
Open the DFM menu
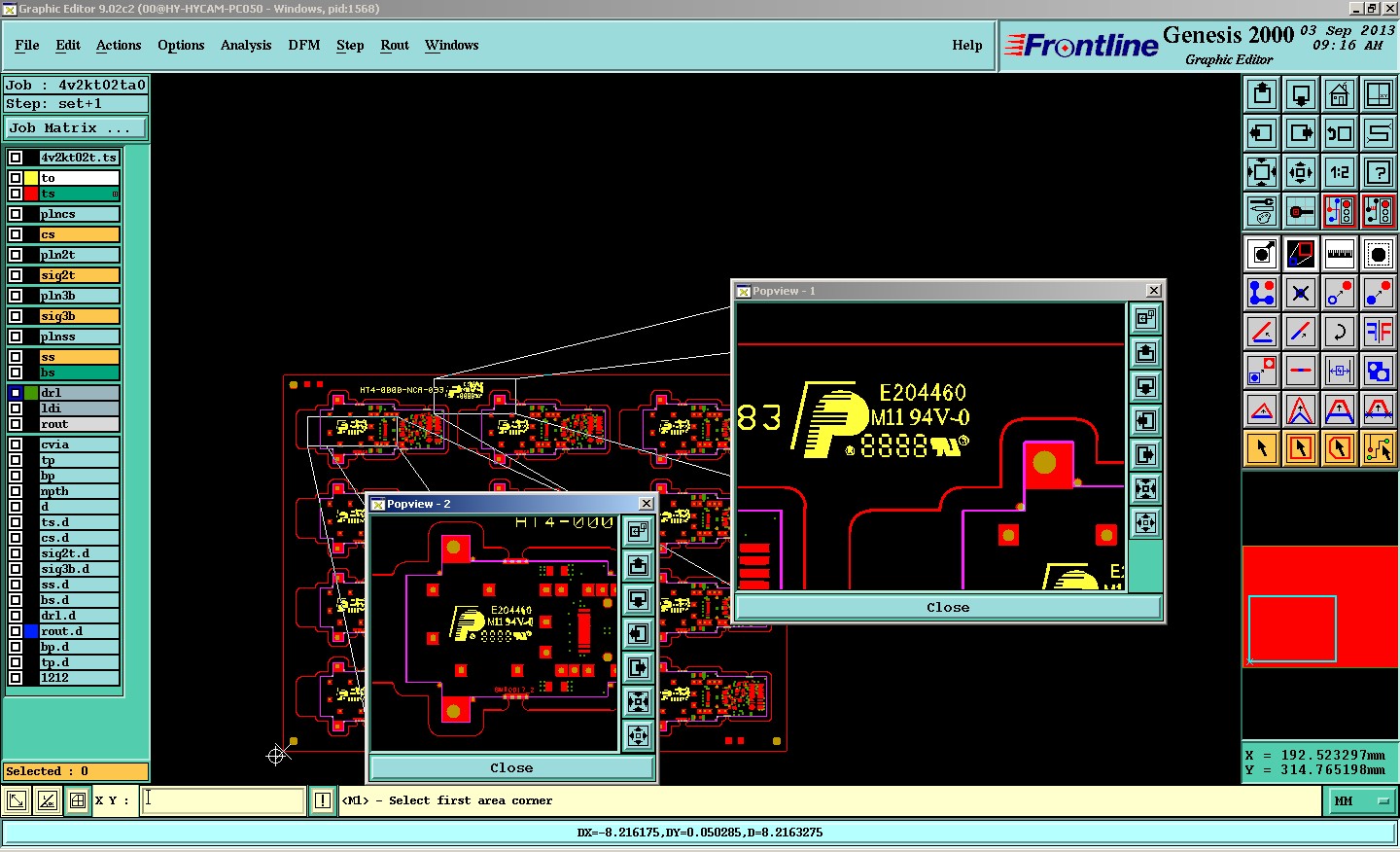click(x=304, y=45)
